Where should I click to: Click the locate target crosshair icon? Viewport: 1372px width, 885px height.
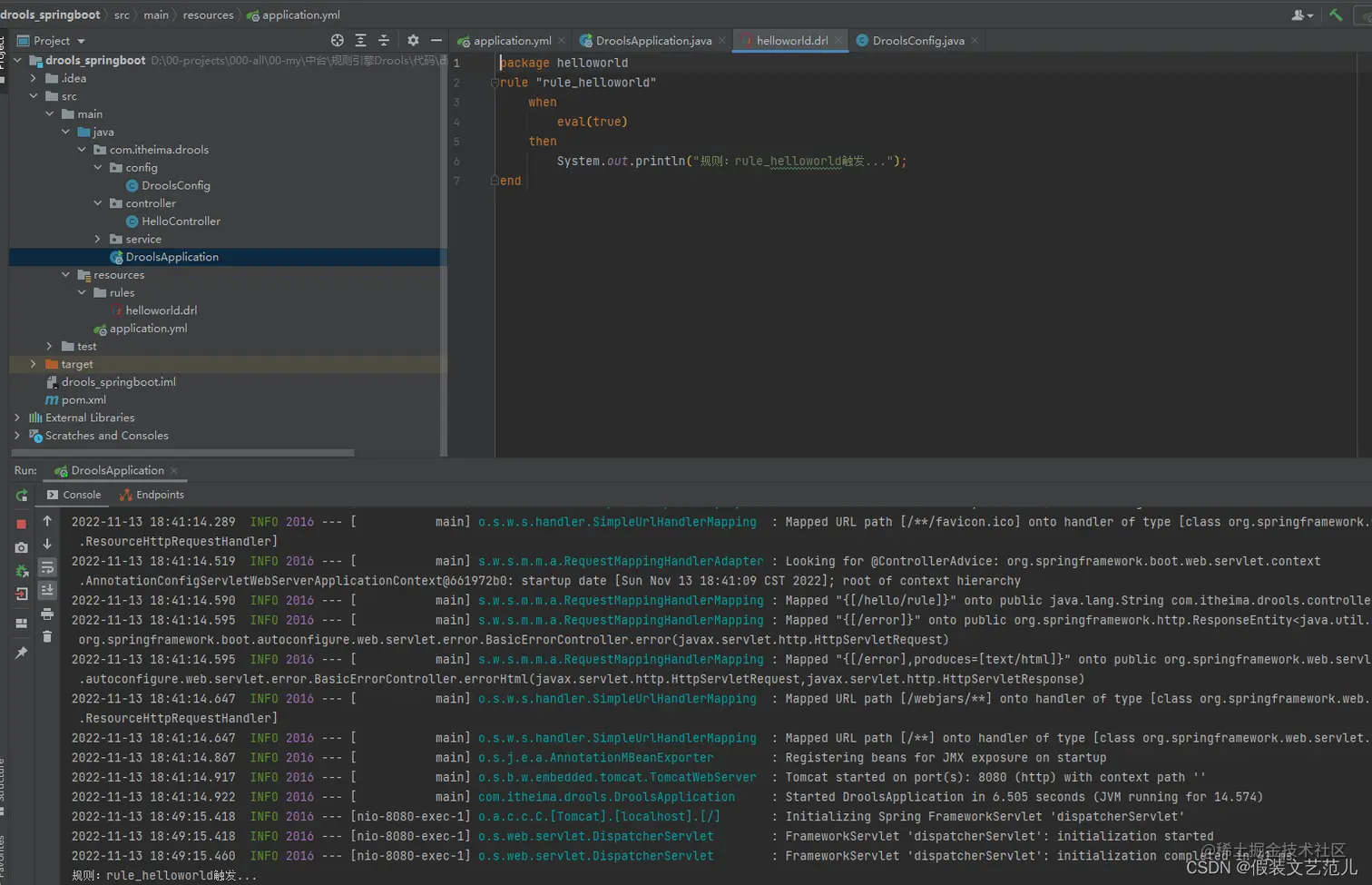pyautogui.click(x=338, y=41)
